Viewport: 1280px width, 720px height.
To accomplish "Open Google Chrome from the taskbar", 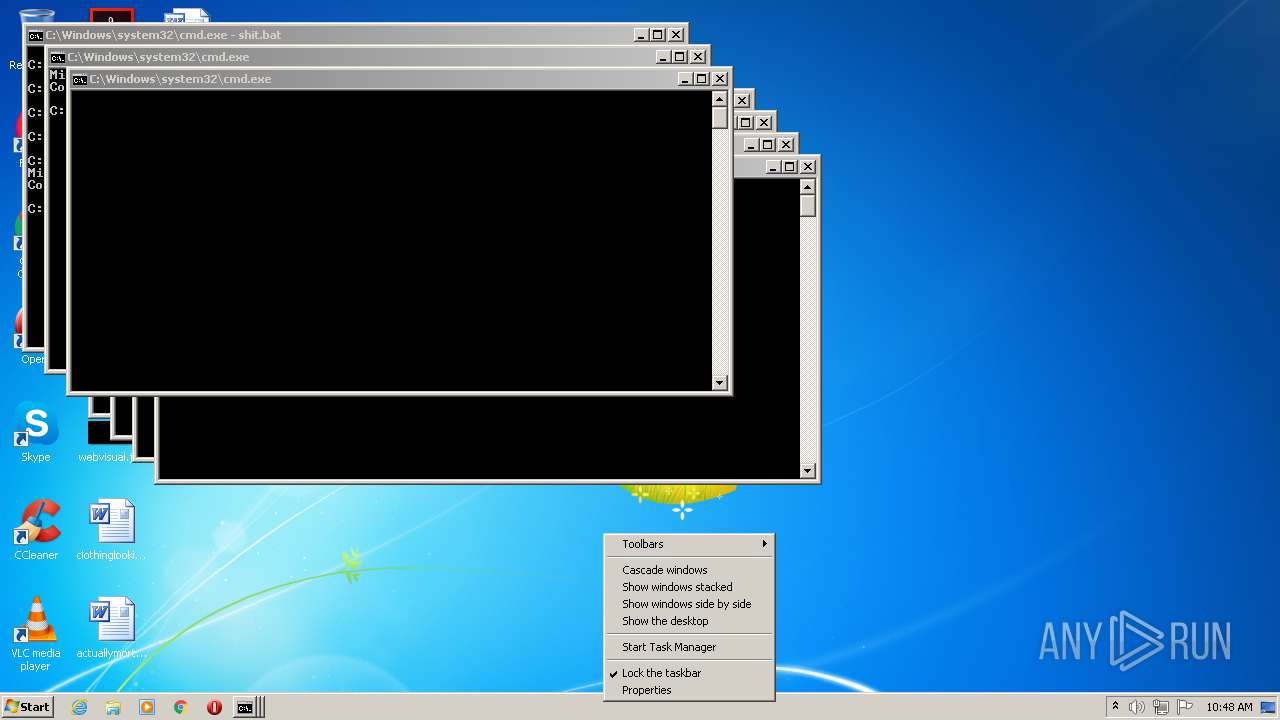I will click(x=181, y=707).
